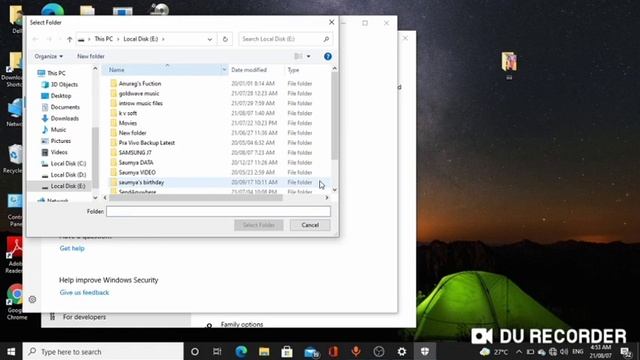
Task: Confirm with the Select Folder button
Action: 259,225
